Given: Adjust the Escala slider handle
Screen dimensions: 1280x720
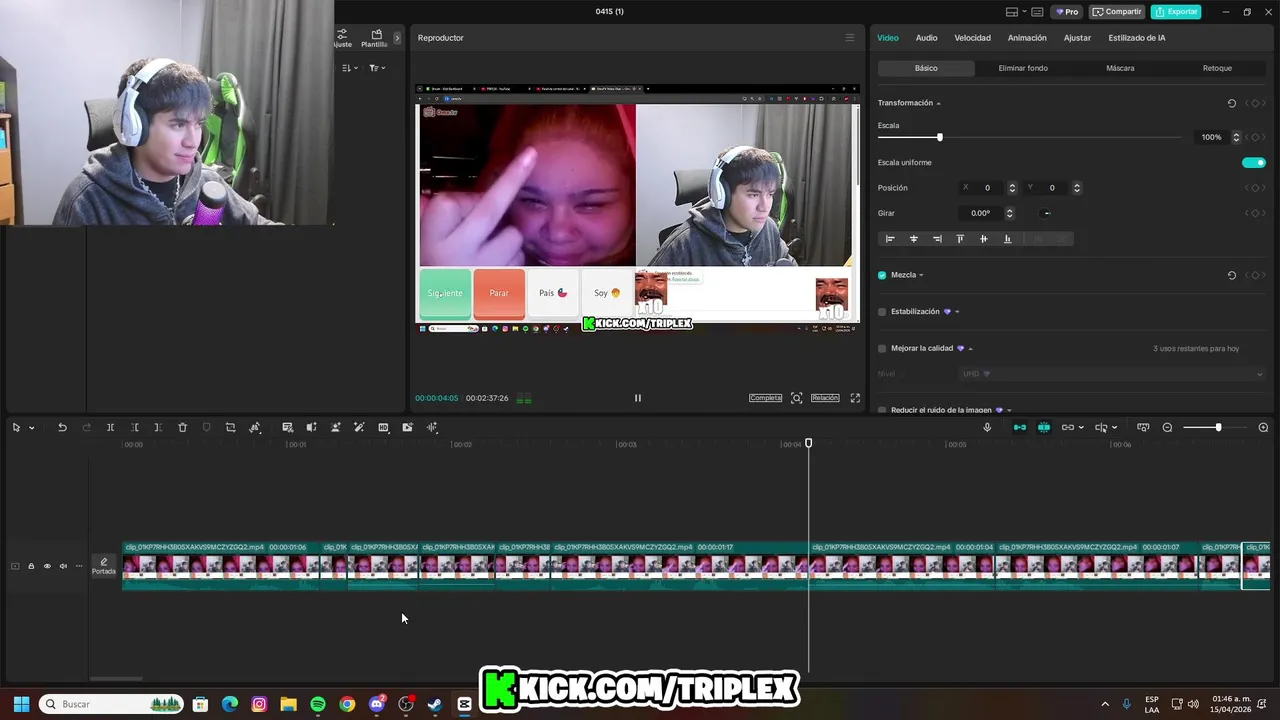Looking at the screenshot, I should pos(939,137).
